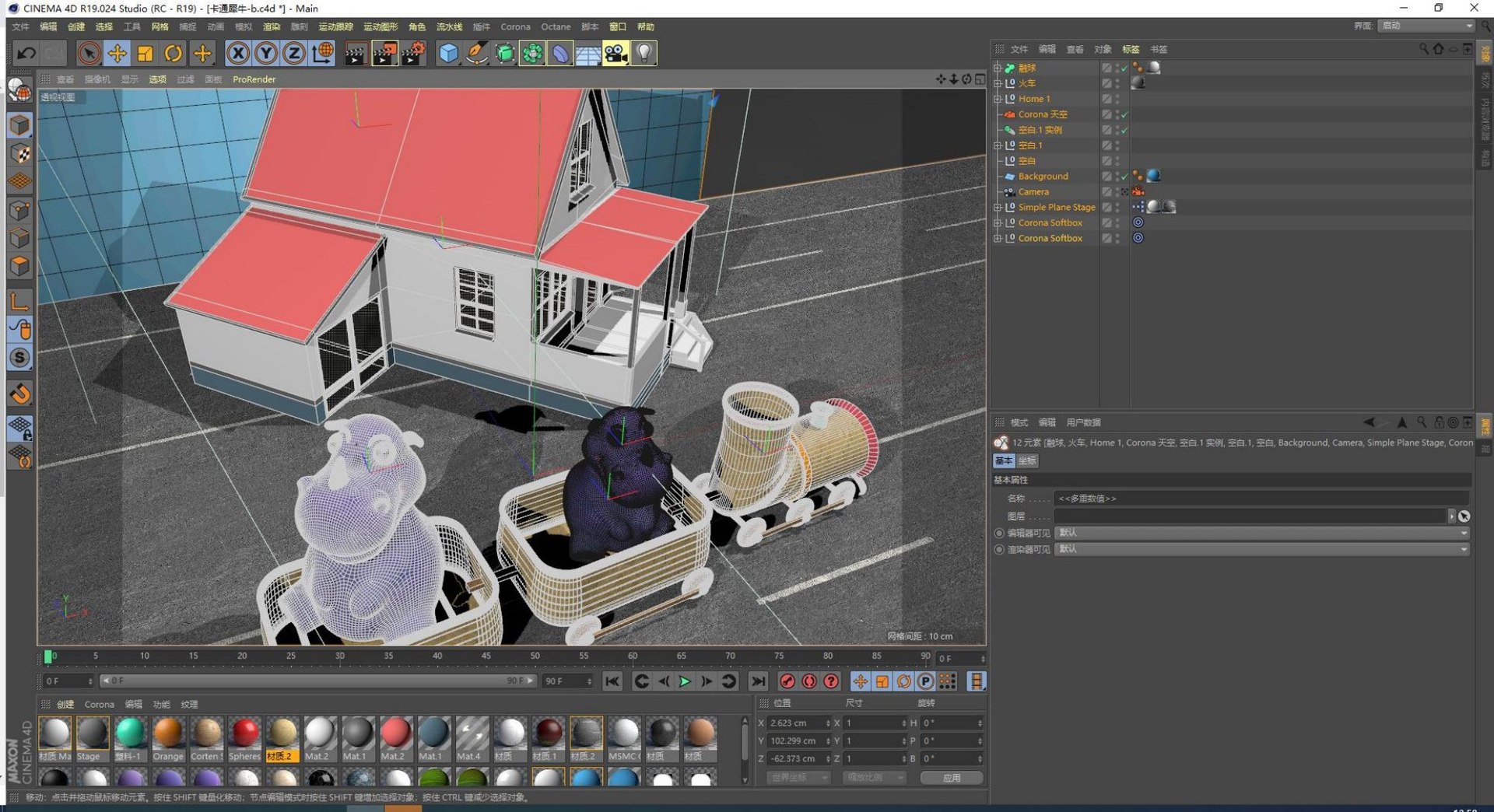The width and height of the screenshot is (1494, 812).
Task: Click ProRender in the viewport menu
Action: [x=254, y=79]
